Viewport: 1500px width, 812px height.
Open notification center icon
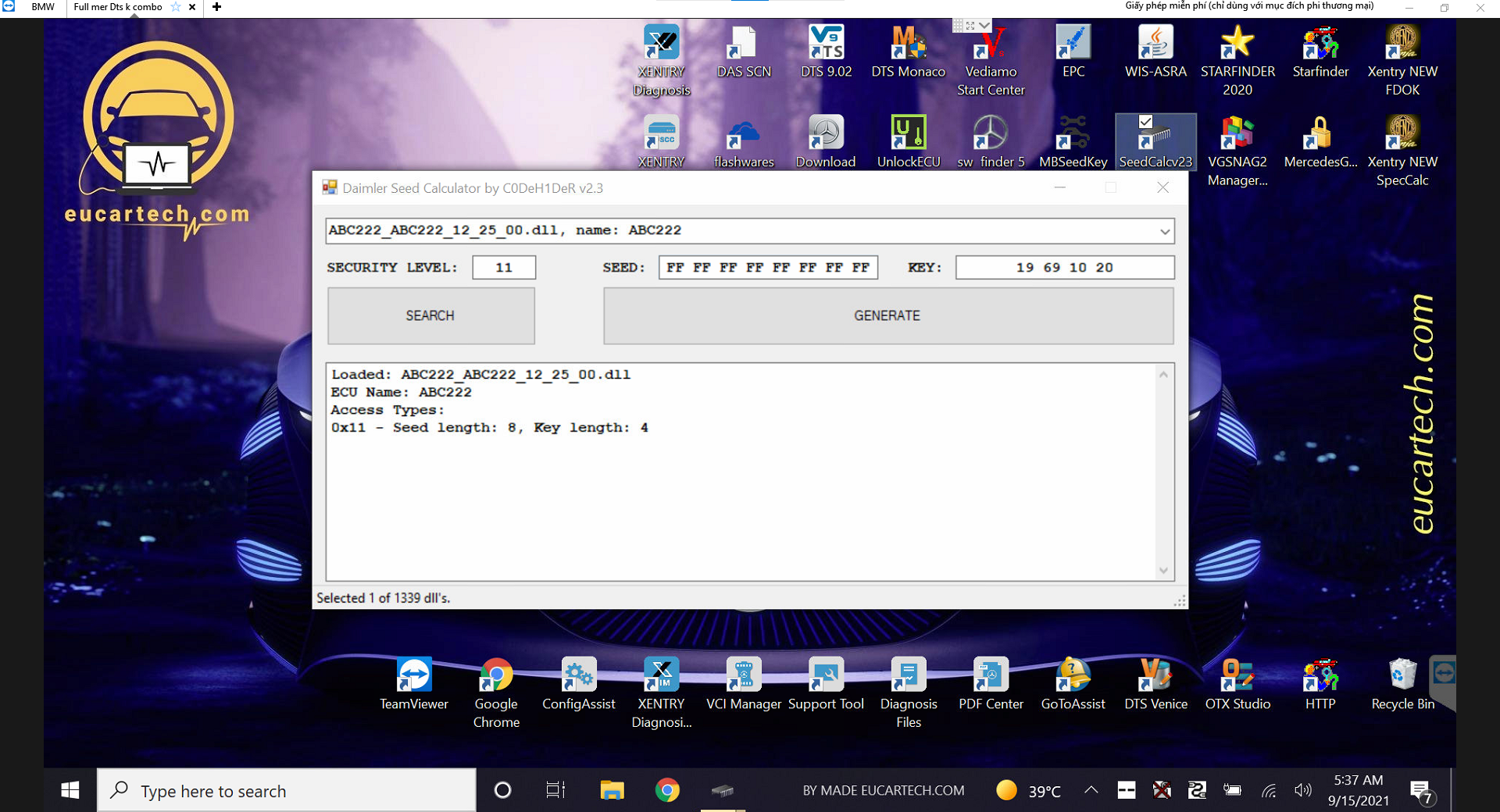[x=1421, y=792]
